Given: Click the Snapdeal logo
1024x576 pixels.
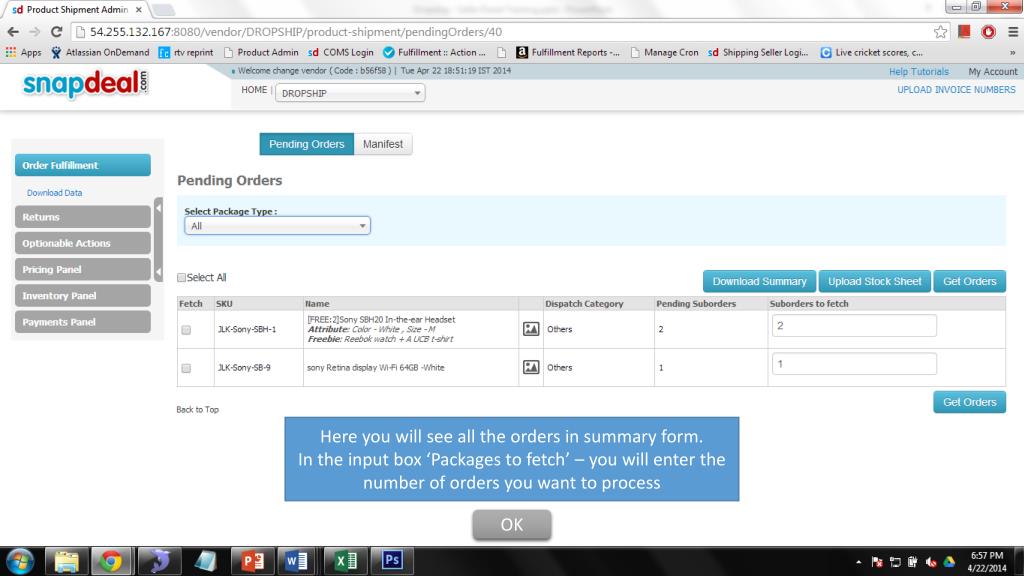Looking at the screenshot, I should tap(86, 84).
